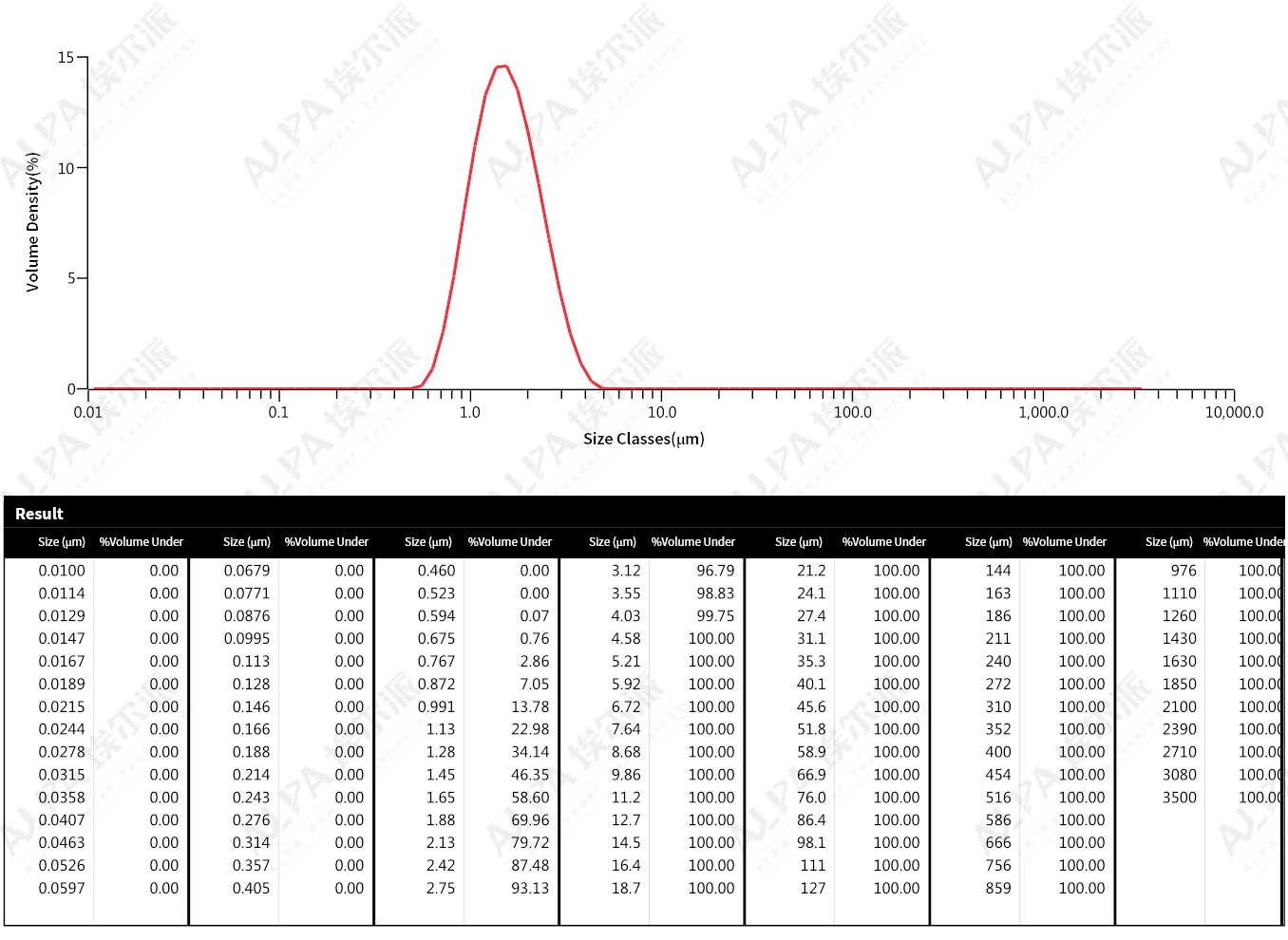Click the 93.13 volume under value
This screenshot has height=940, width=1288.
click(530, 889)
